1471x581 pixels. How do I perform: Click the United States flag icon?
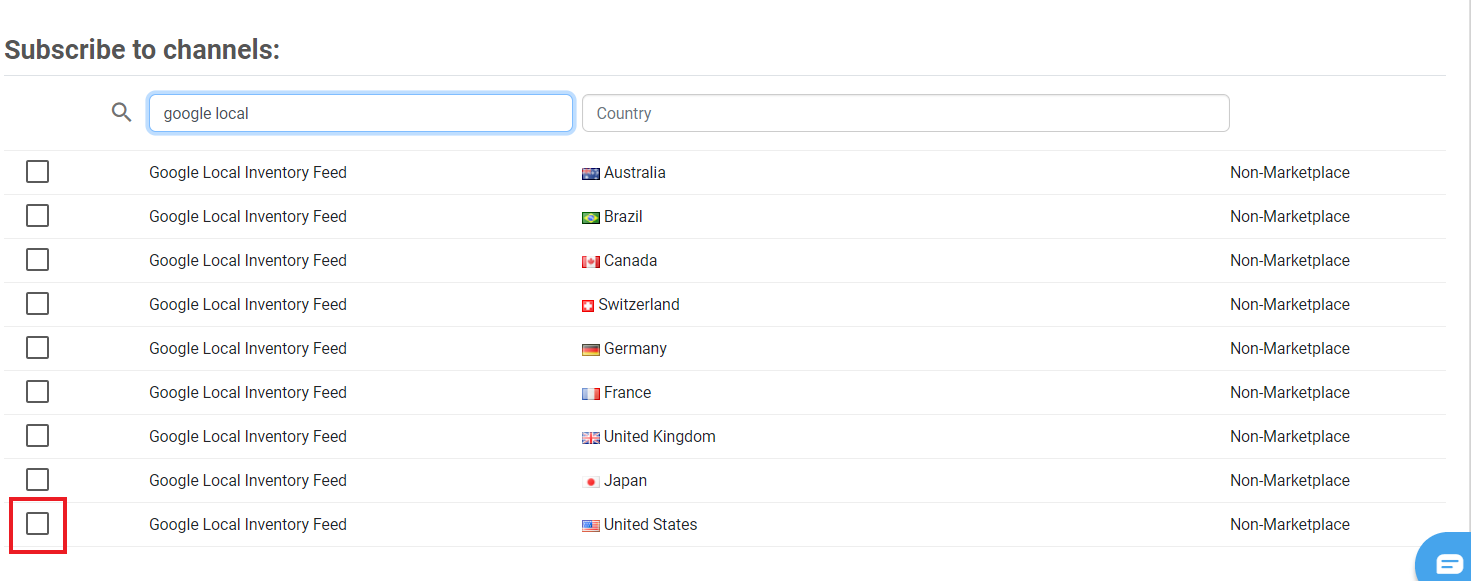pos(591,525)
